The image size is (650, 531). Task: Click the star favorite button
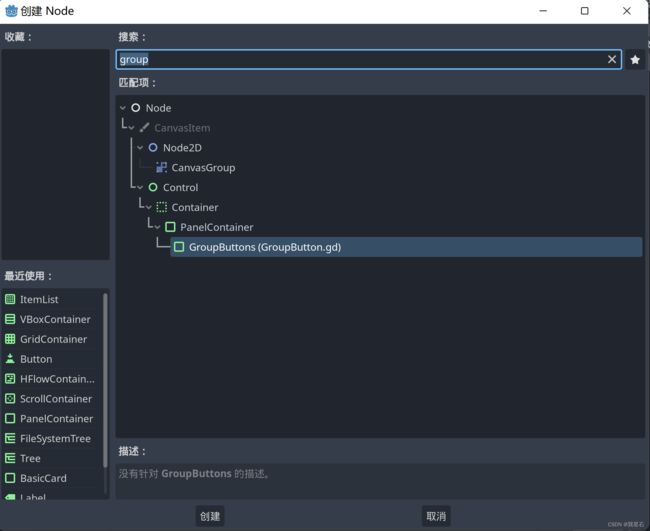635,60
